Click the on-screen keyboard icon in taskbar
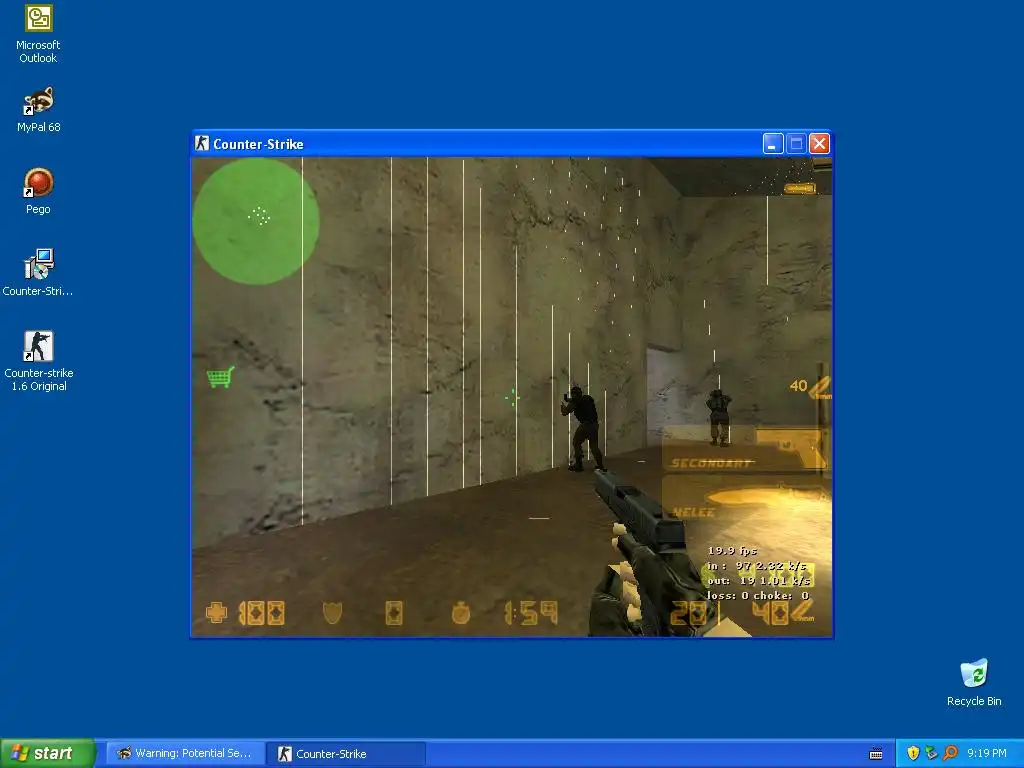1024x768 pixels. [x=876, y=754]
